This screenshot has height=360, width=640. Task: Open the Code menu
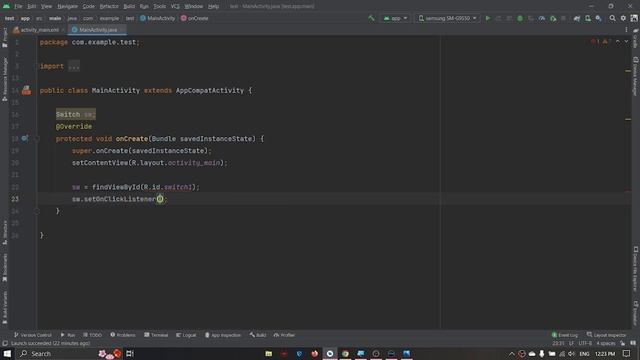pos(89,7)
